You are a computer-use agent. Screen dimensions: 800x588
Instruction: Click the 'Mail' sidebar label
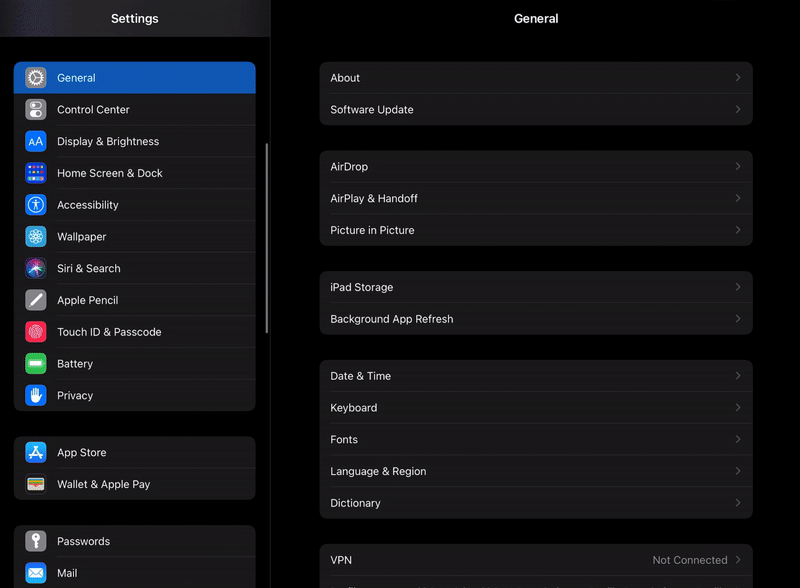[67, 573]
